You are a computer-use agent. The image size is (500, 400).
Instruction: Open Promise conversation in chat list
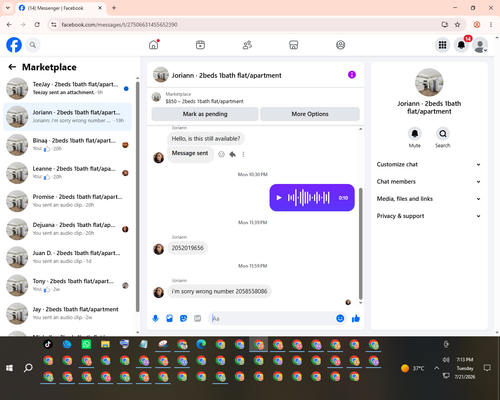[x=67, y=201]
